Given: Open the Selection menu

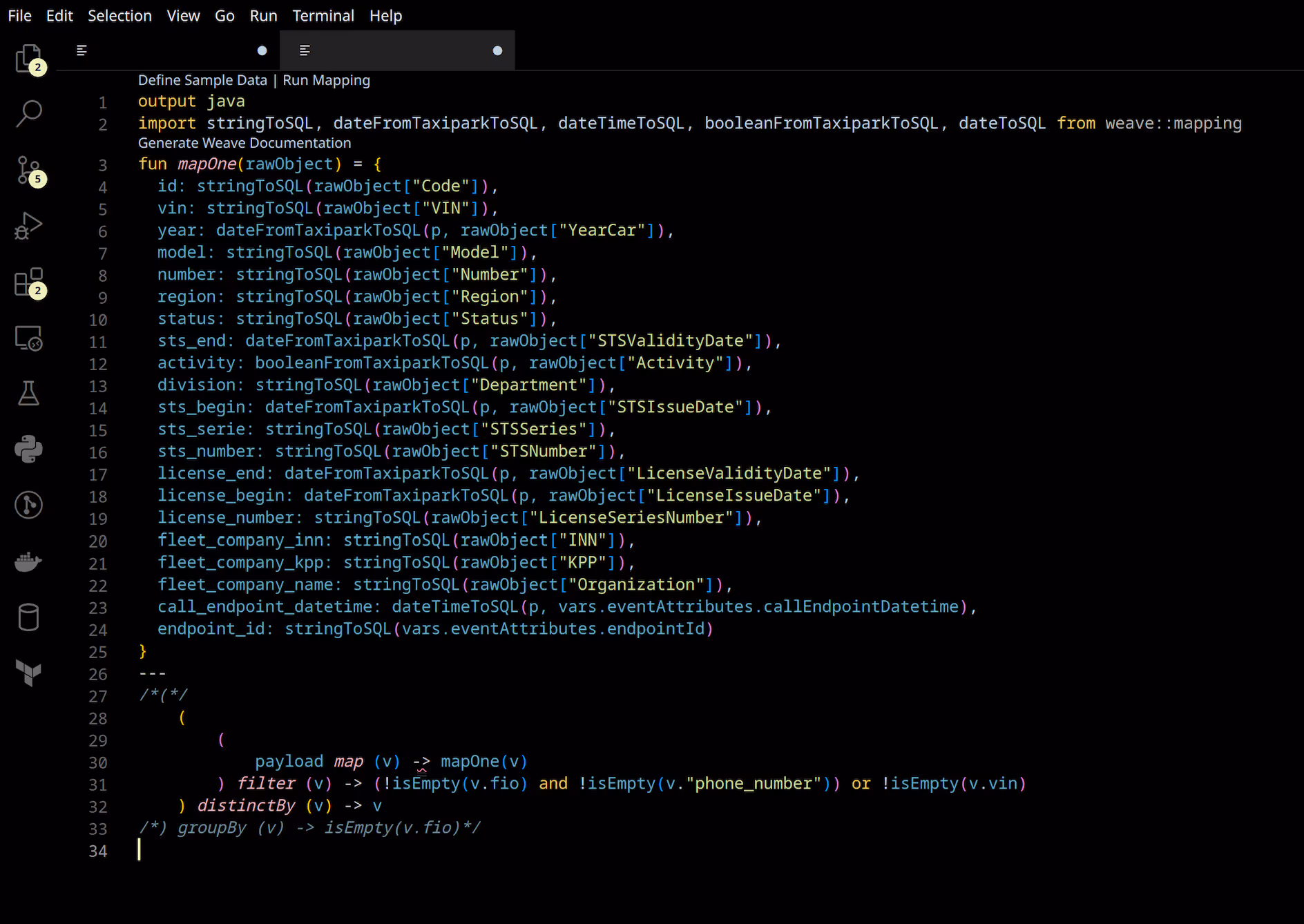Looking at the screenshot, I should (x=119, y=15).
